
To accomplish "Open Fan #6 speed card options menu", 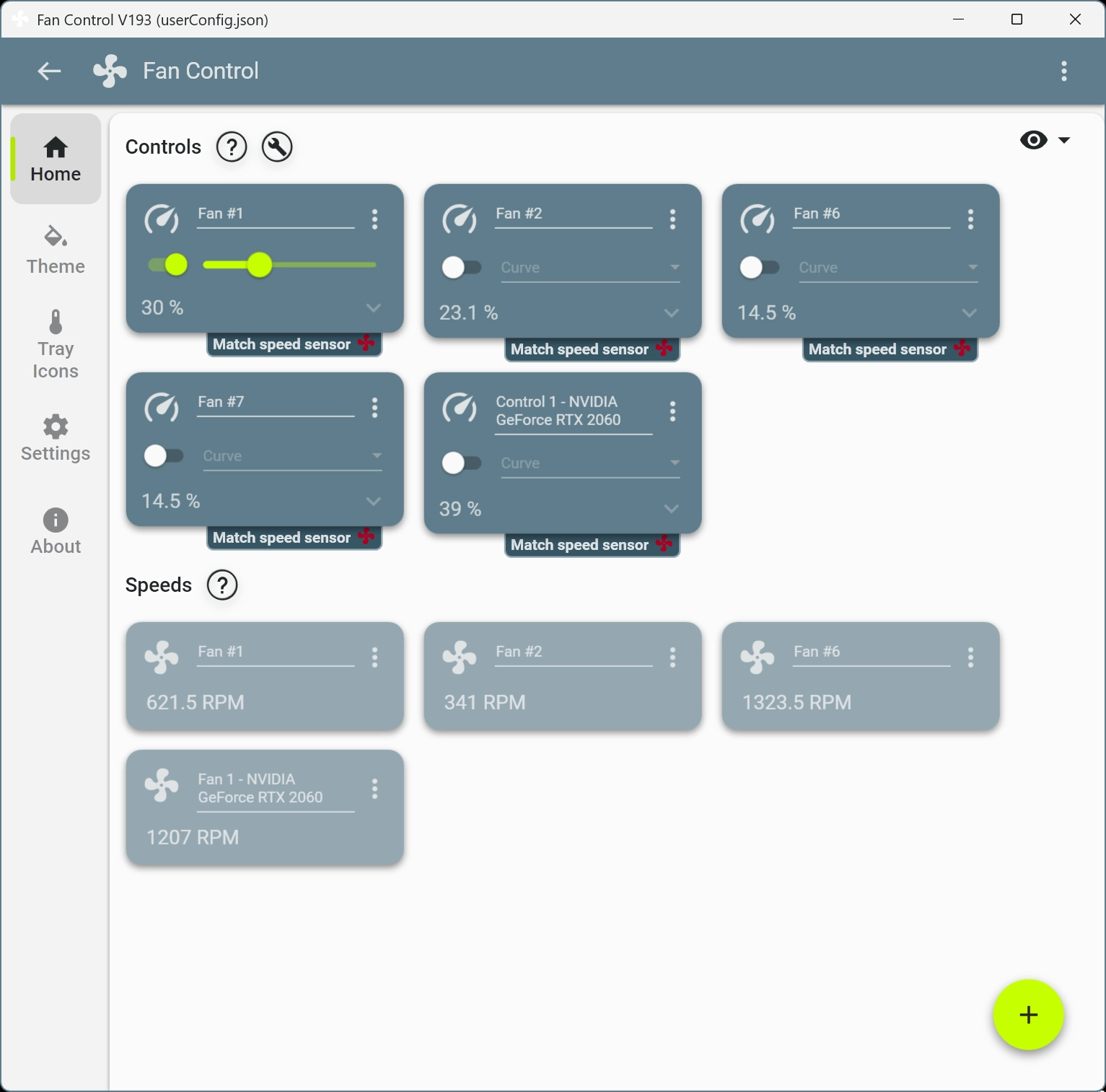I will coord(970,658).
